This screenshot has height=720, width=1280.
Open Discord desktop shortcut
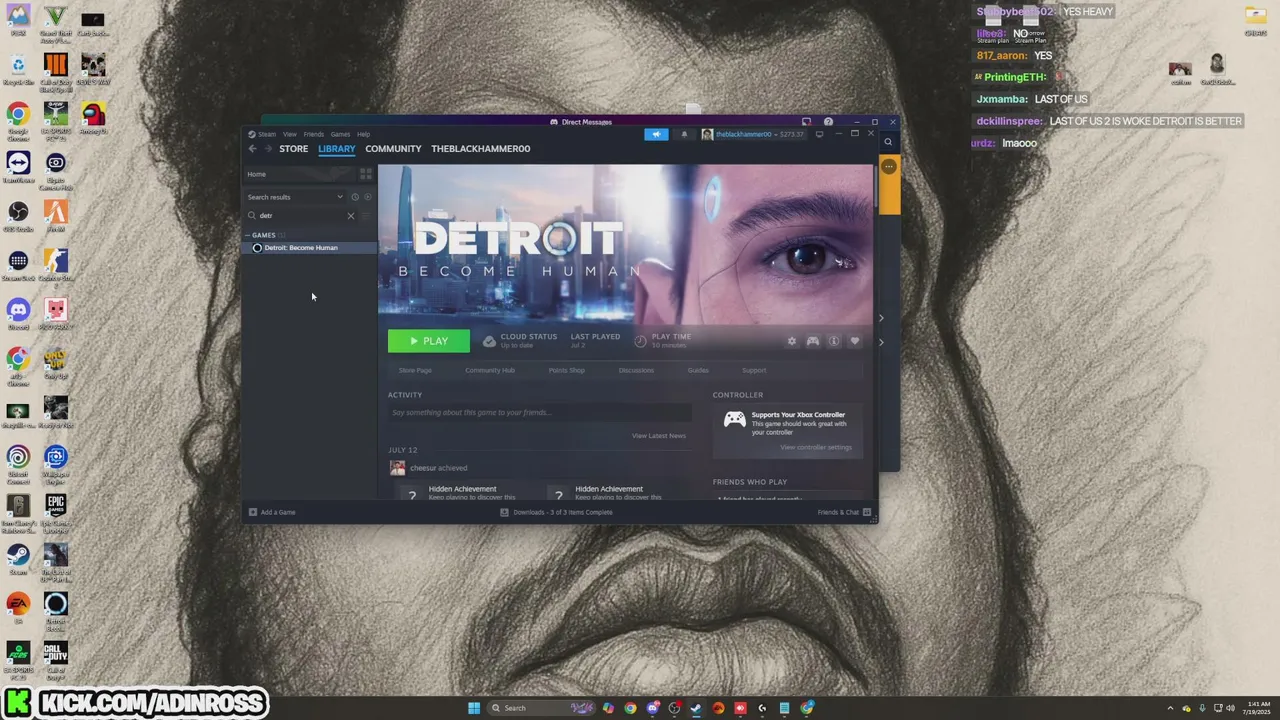[18, 314]
